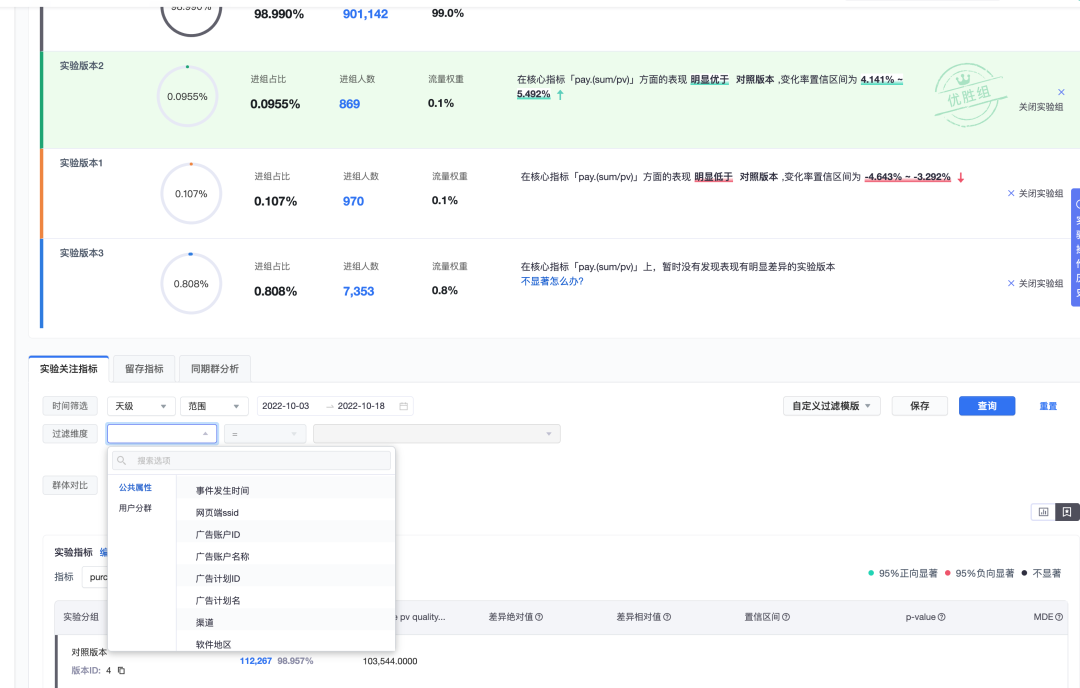Select the bookmark-style view icon
The image size is (1080, 688).
[x=1067, y=512]
